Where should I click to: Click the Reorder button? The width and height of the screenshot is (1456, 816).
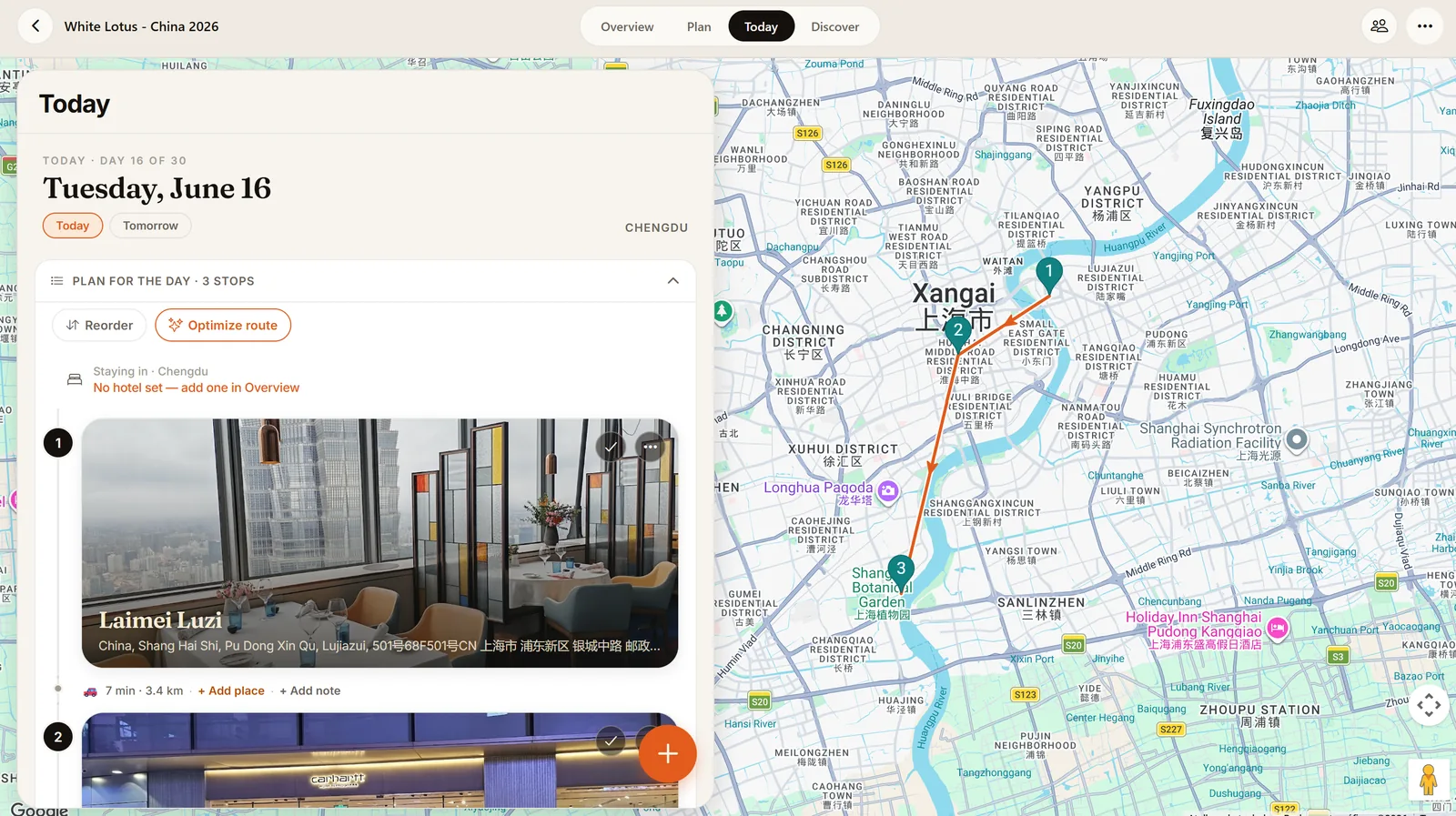99,325
